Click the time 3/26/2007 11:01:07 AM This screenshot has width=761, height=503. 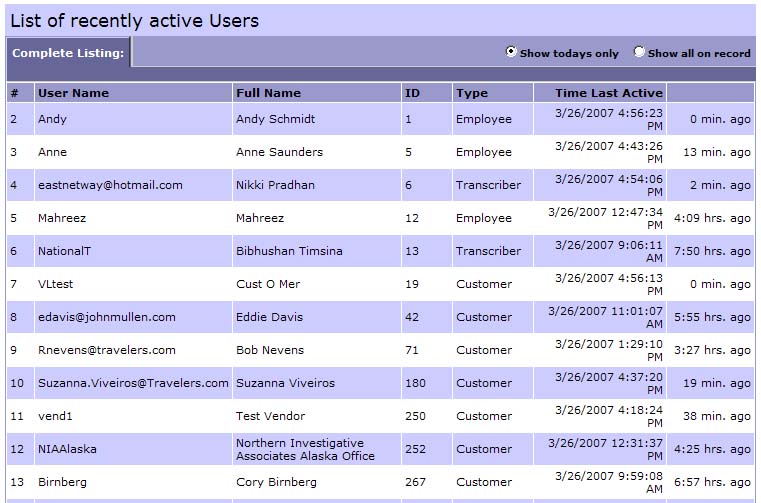(x=605, y=317)
